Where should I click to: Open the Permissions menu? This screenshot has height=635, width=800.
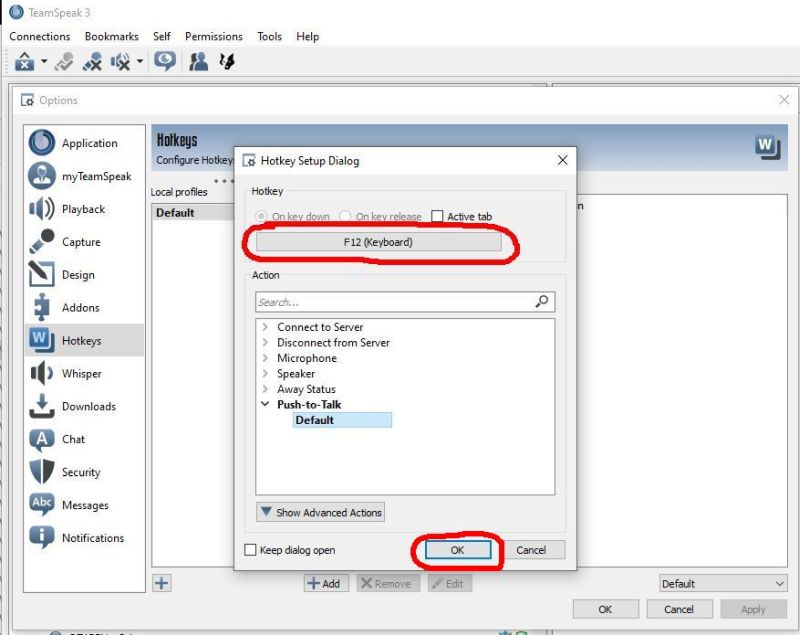tap(214, 37)
